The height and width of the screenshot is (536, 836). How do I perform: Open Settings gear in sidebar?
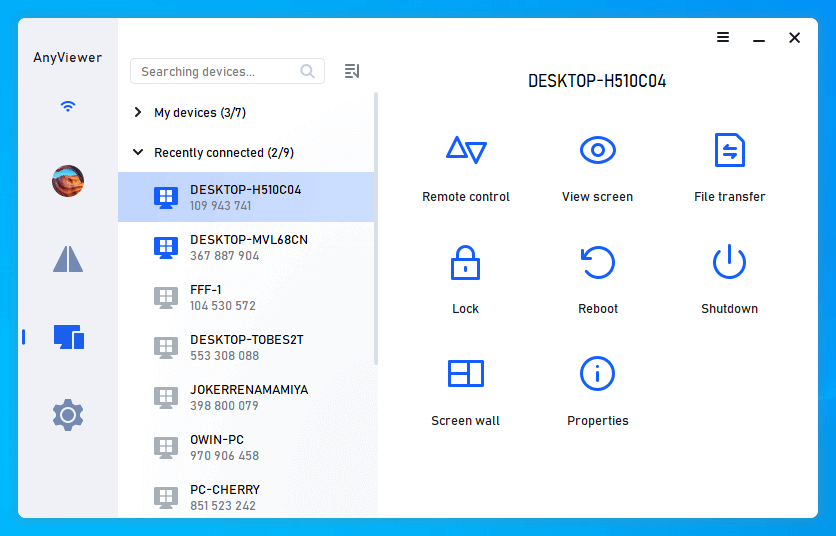click(68, 415)
